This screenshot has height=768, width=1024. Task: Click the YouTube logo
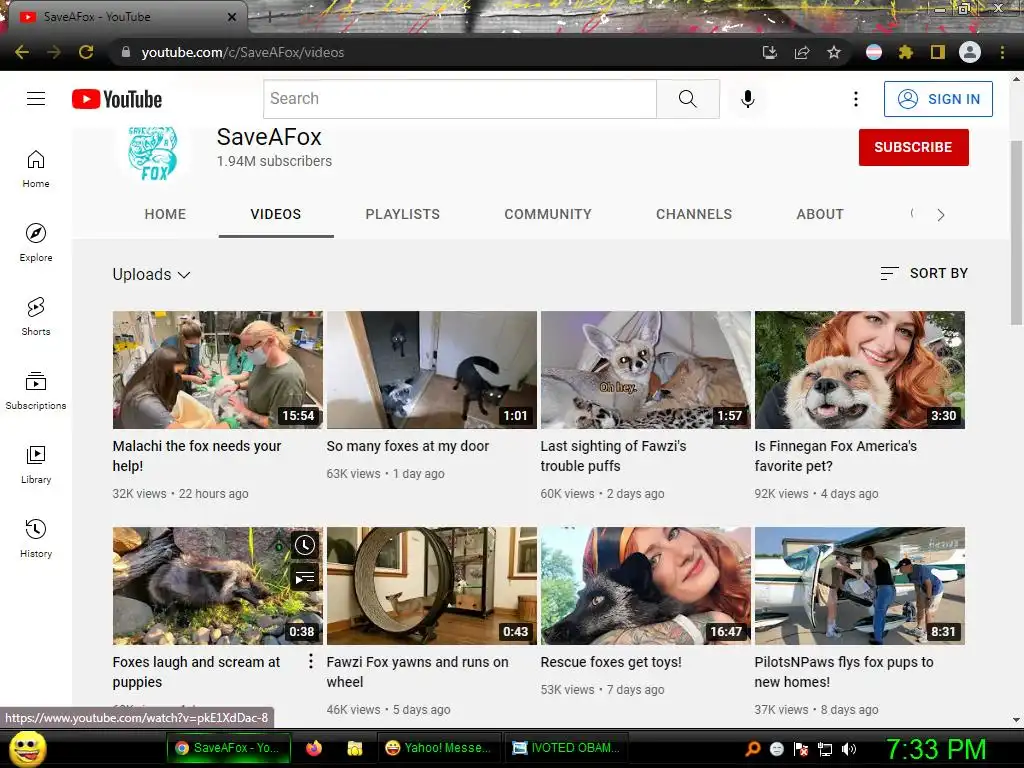(x=117, y=99)
